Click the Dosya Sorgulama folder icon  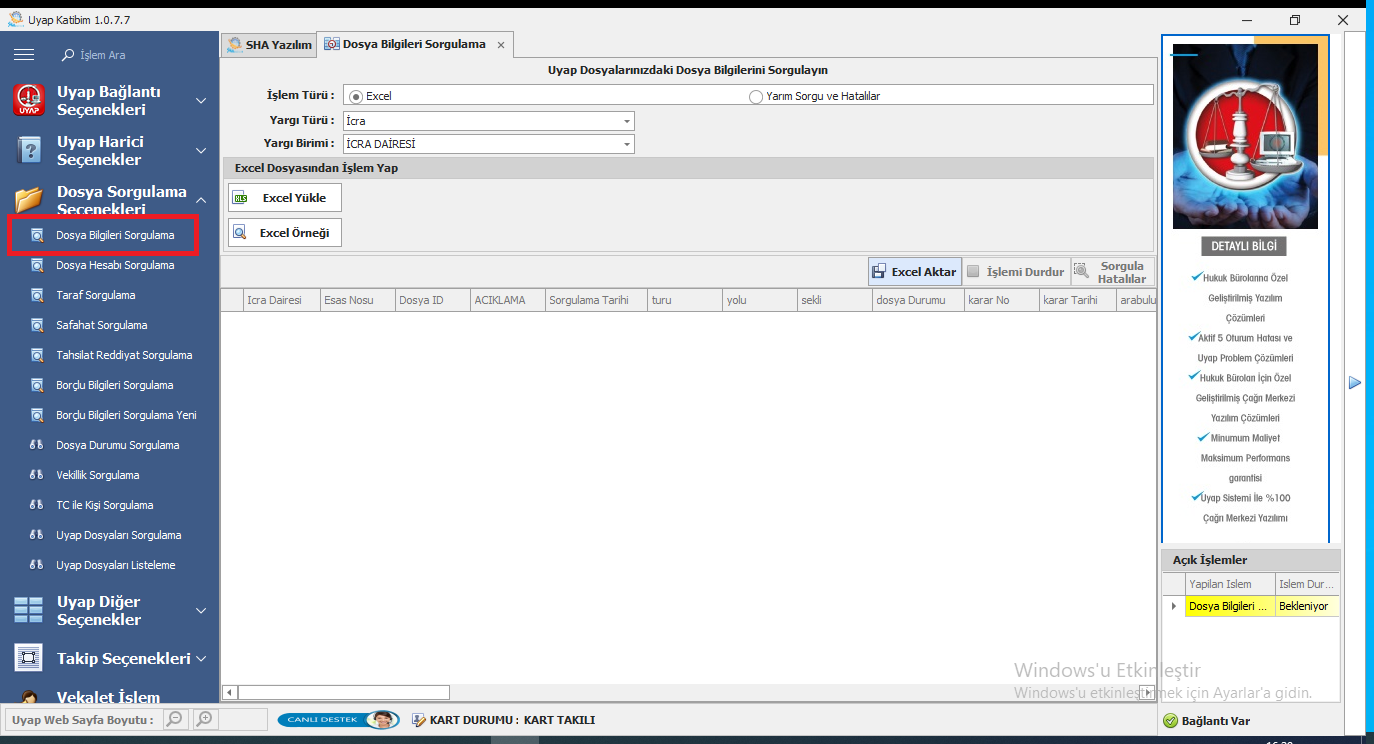click(29, 200)
